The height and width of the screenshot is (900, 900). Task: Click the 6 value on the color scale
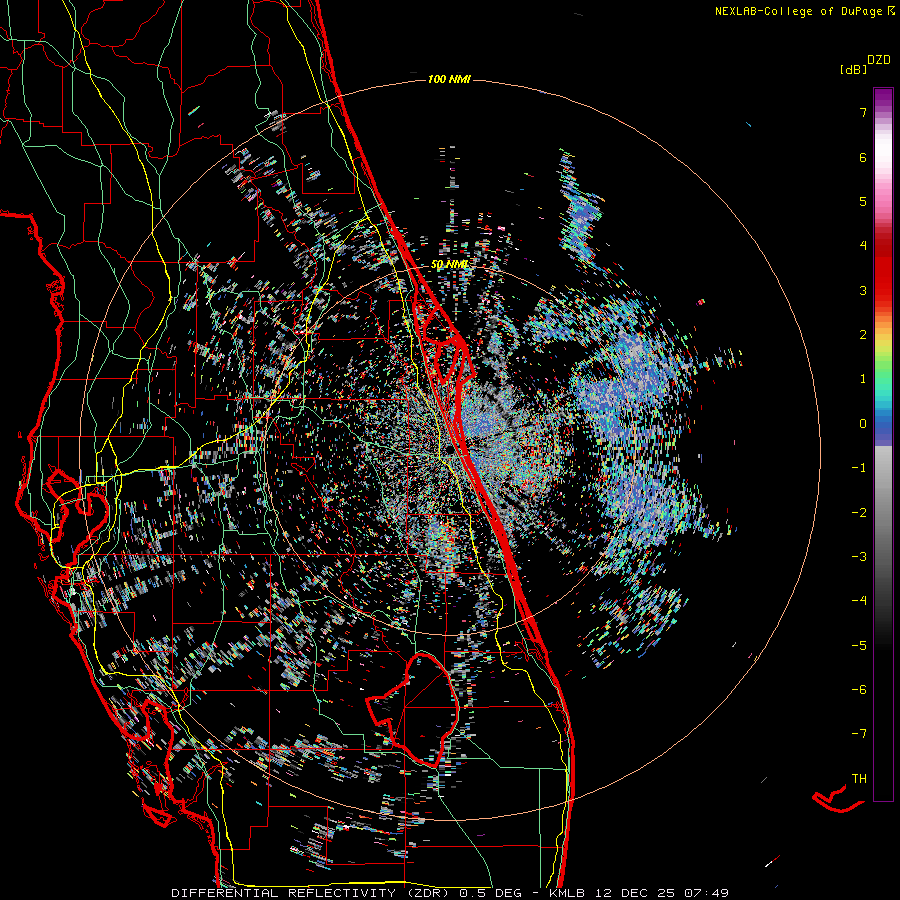pyautogui.click(x=863, y=157)
